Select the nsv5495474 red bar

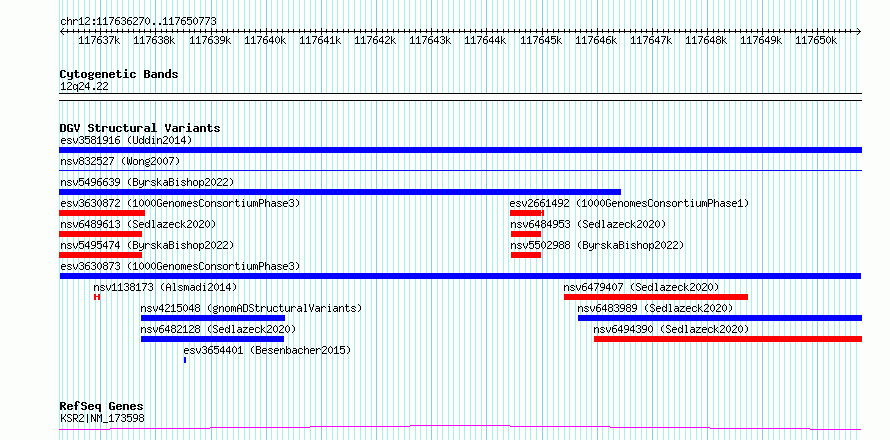coord(100,255)
